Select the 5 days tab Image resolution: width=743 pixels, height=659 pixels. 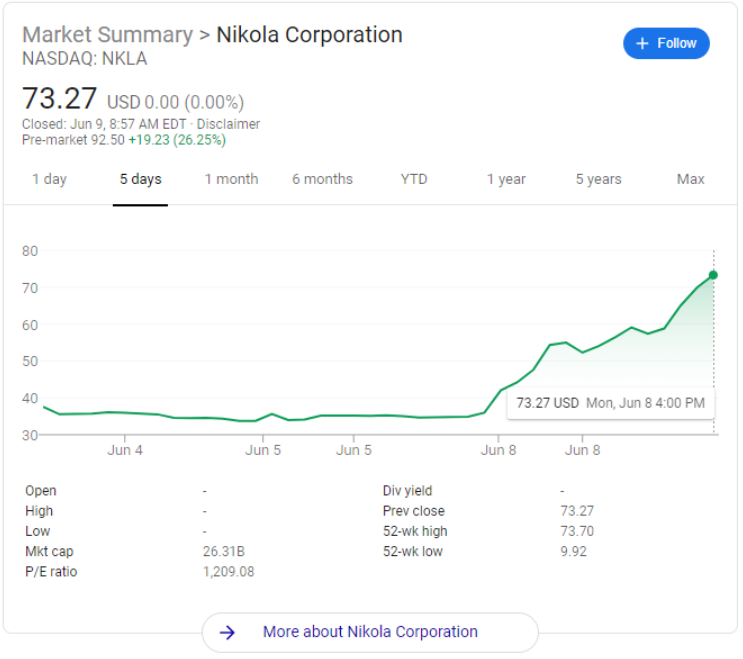(140, 179)
